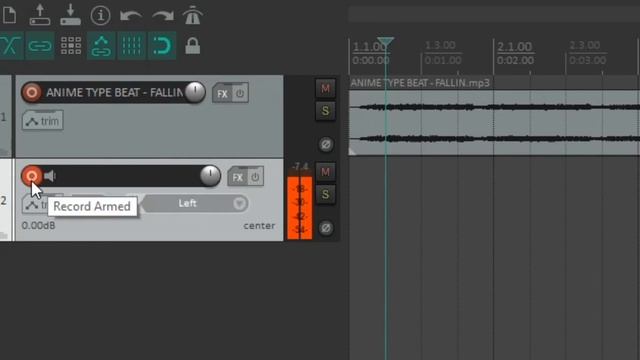Open Project Settings info icon
Image resolution: width=640 pixels, height=360 pixels.
pyautogui.click(x=100, y=16)
